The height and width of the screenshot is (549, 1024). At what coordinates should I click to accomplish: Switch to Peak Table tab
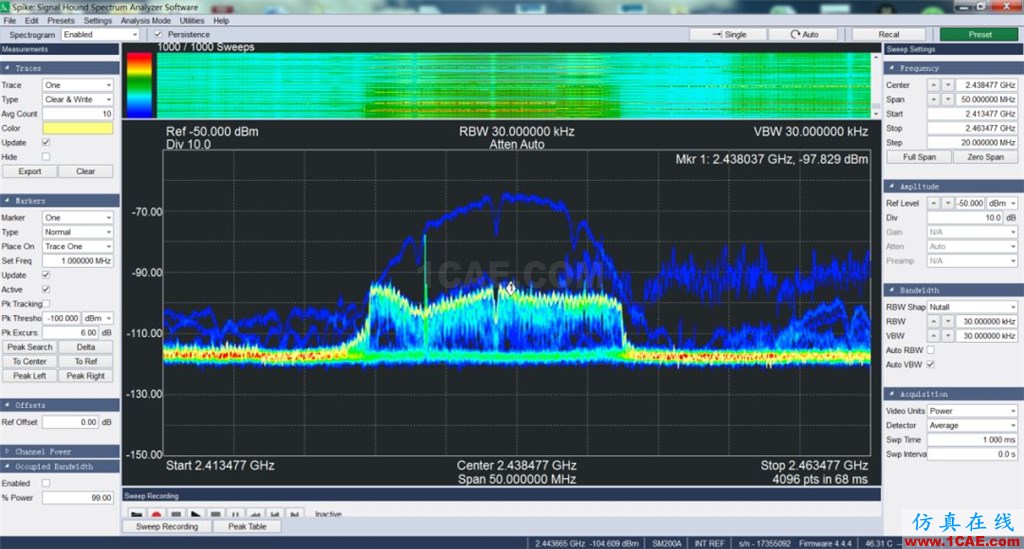pyautogui.click(x=248, y=526)
